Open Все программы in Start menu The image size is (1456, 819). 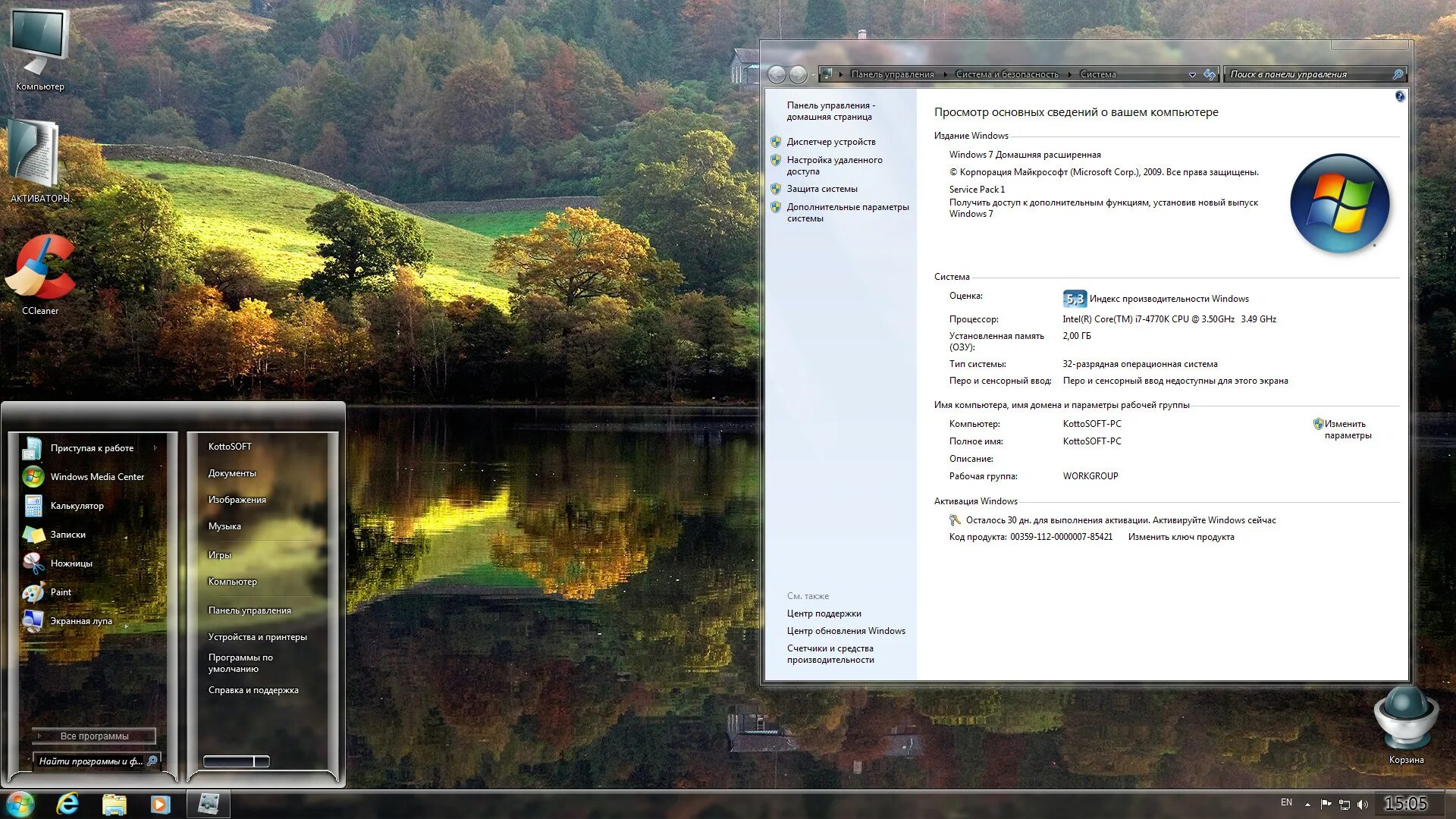click(94, 736)
